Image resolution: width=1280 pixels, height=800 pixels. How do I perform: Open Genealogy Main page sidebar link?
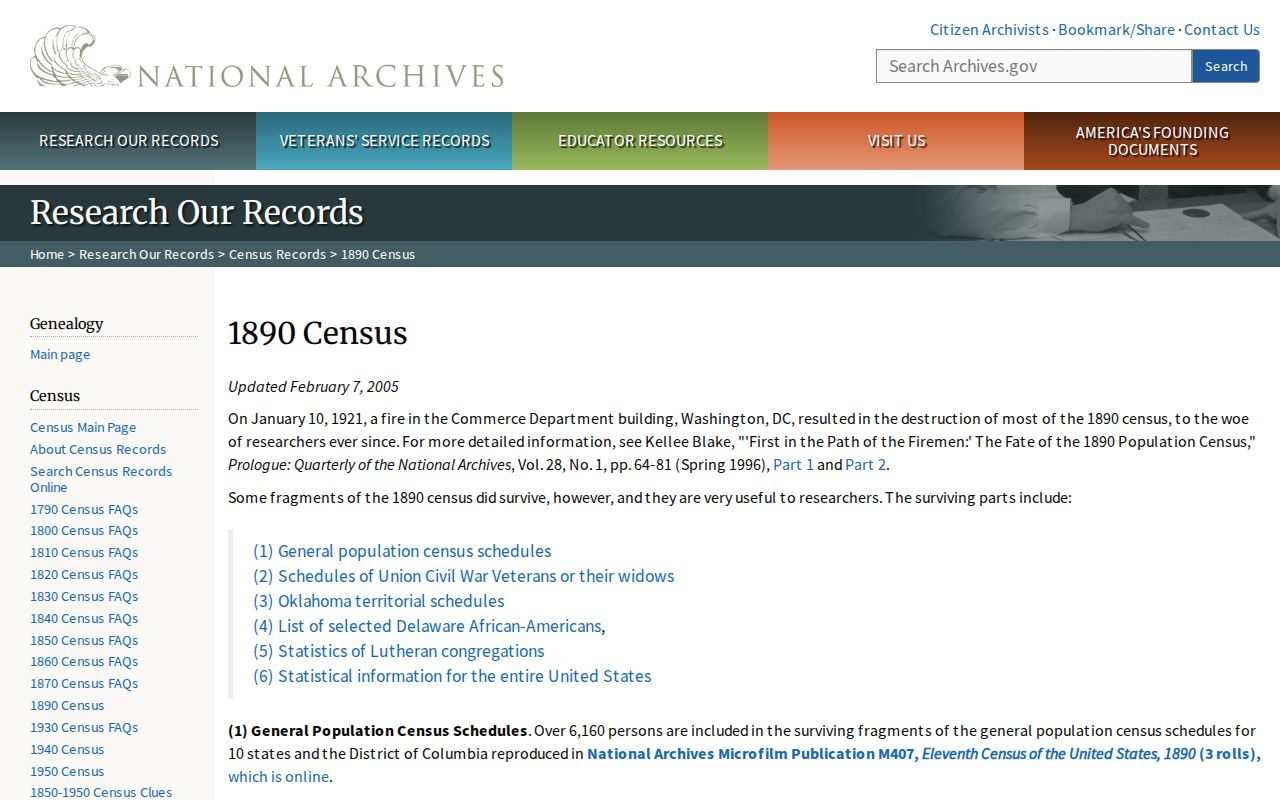[x=60, y=354]
